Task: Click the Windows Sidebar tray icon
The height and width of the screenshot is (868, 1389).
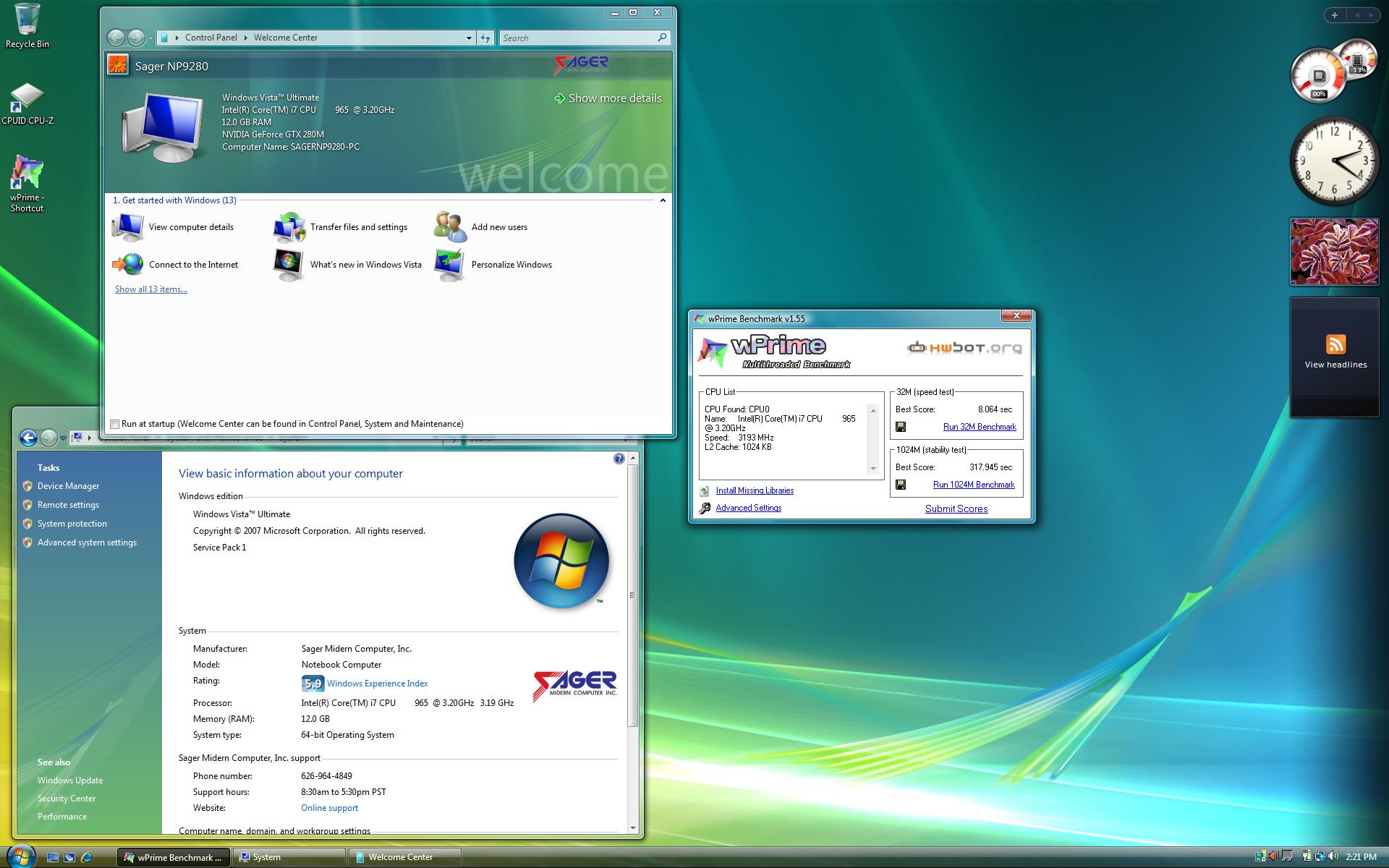Action: click(1261, 856)
